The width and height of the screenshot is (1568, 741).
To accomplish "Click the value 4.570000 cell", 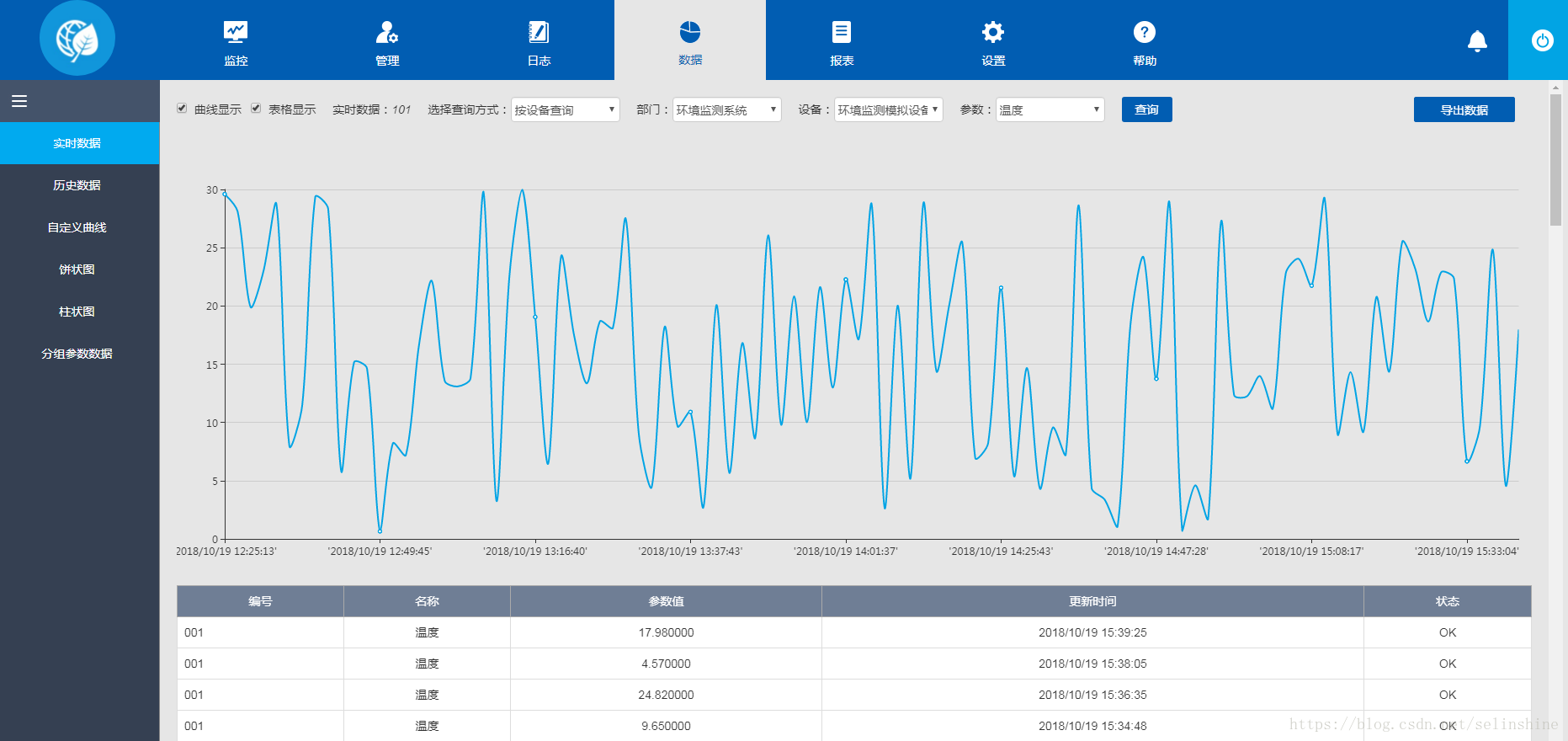I will tap(666, 664).
